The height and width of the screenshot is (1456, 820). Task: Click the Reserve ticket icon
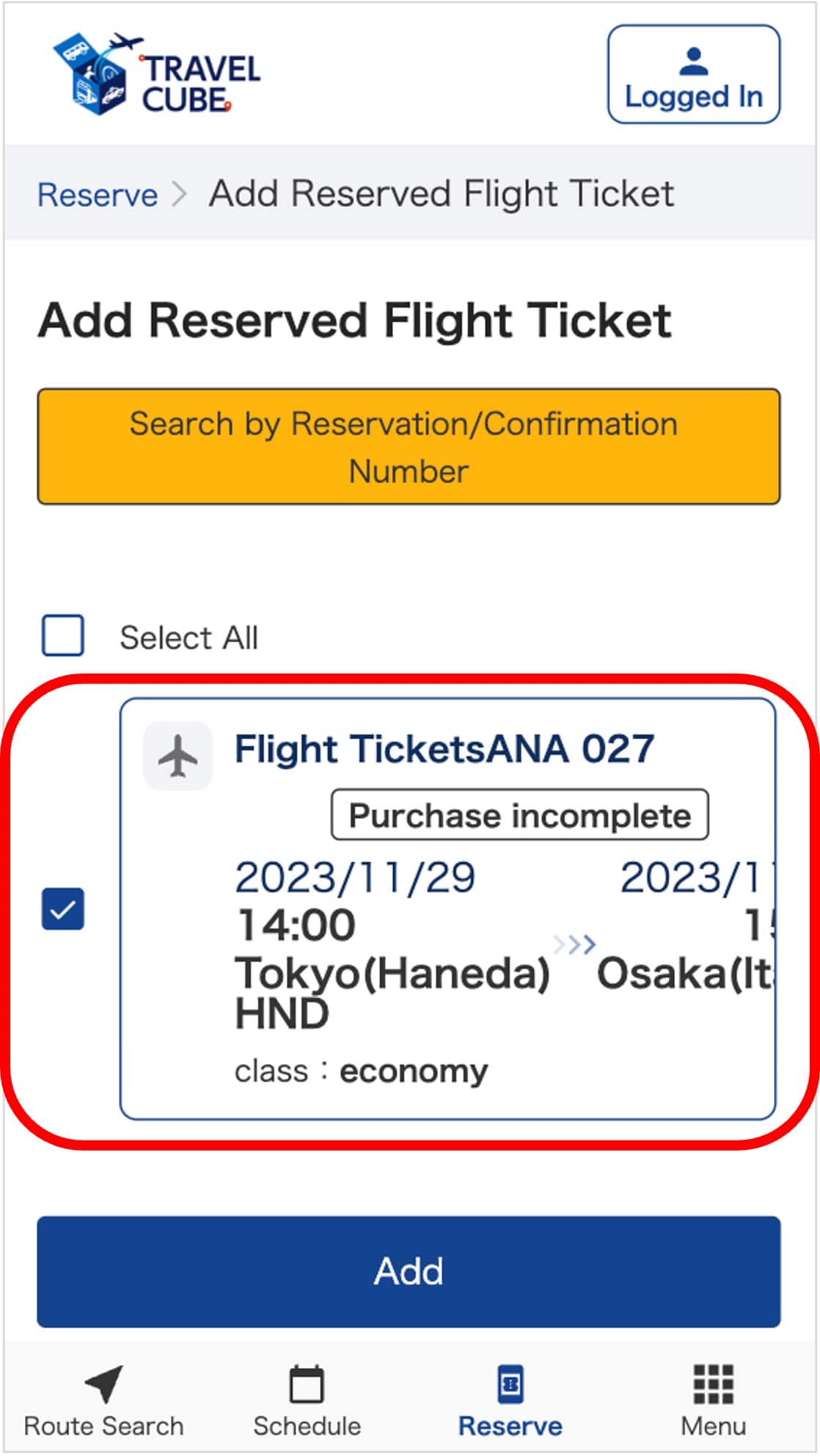[x=510, y=1385]
